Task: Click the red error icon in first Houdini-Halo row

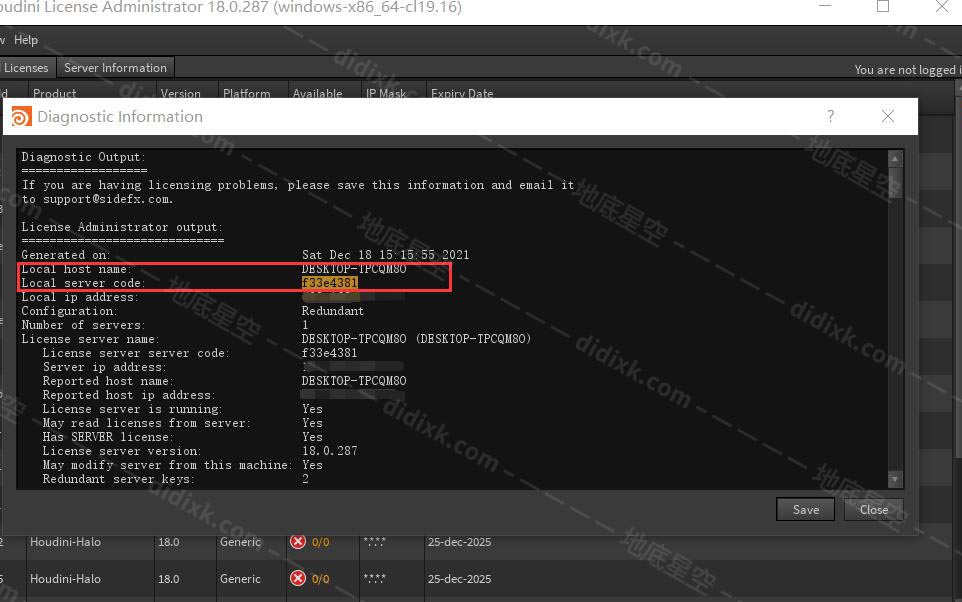Action: [298, 541]
